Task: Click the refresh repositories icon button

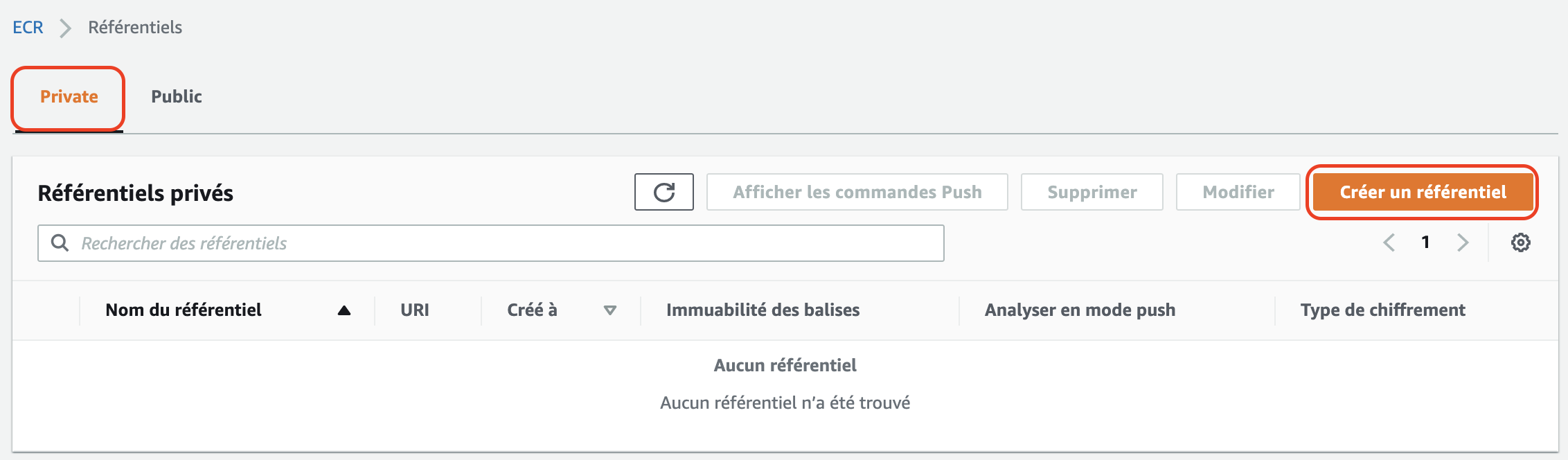Action: pyautogui.click(x=663, y=192)
